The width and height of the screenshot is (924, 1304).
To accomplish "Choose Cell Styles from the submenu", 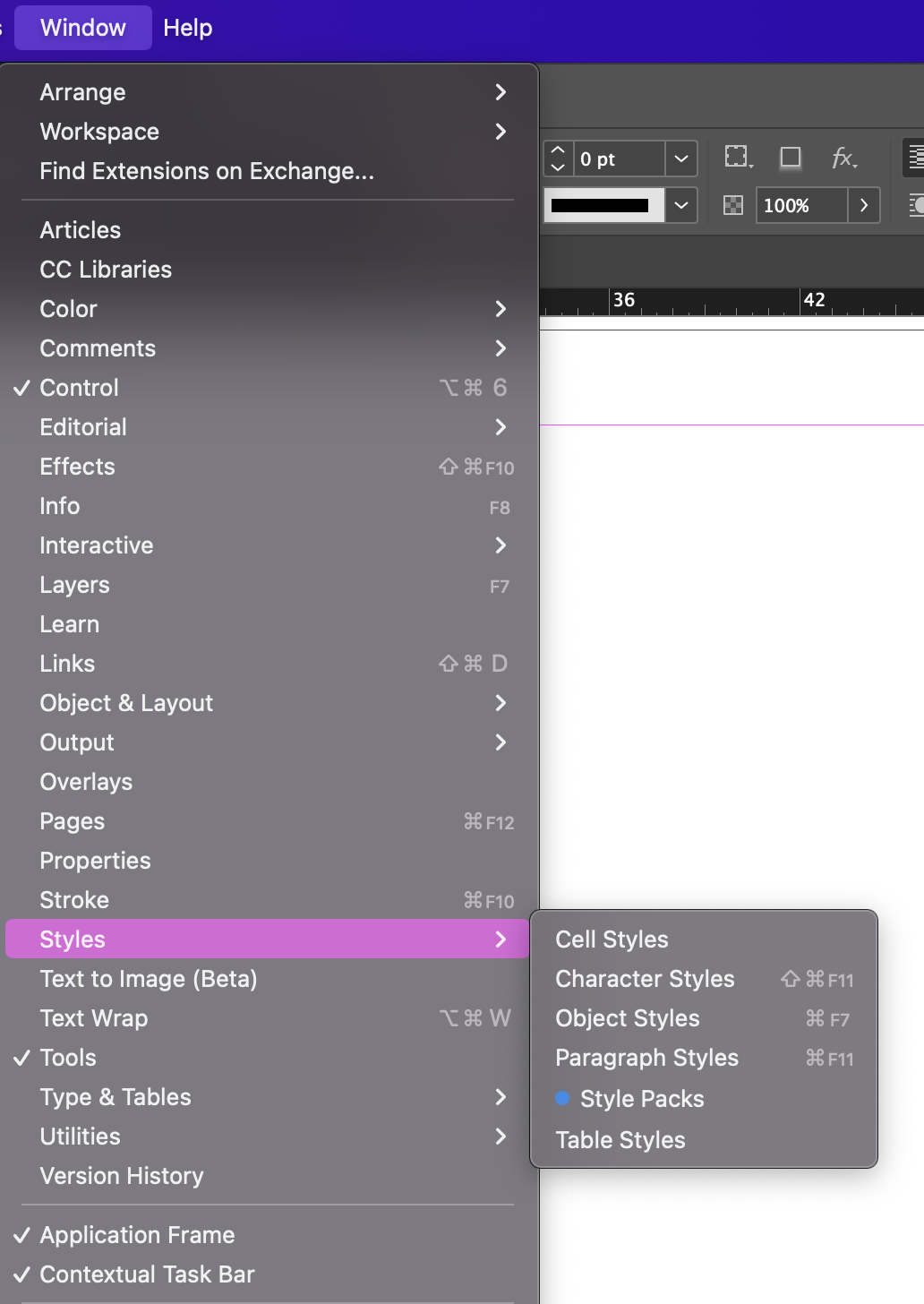I will coord(704,939).
